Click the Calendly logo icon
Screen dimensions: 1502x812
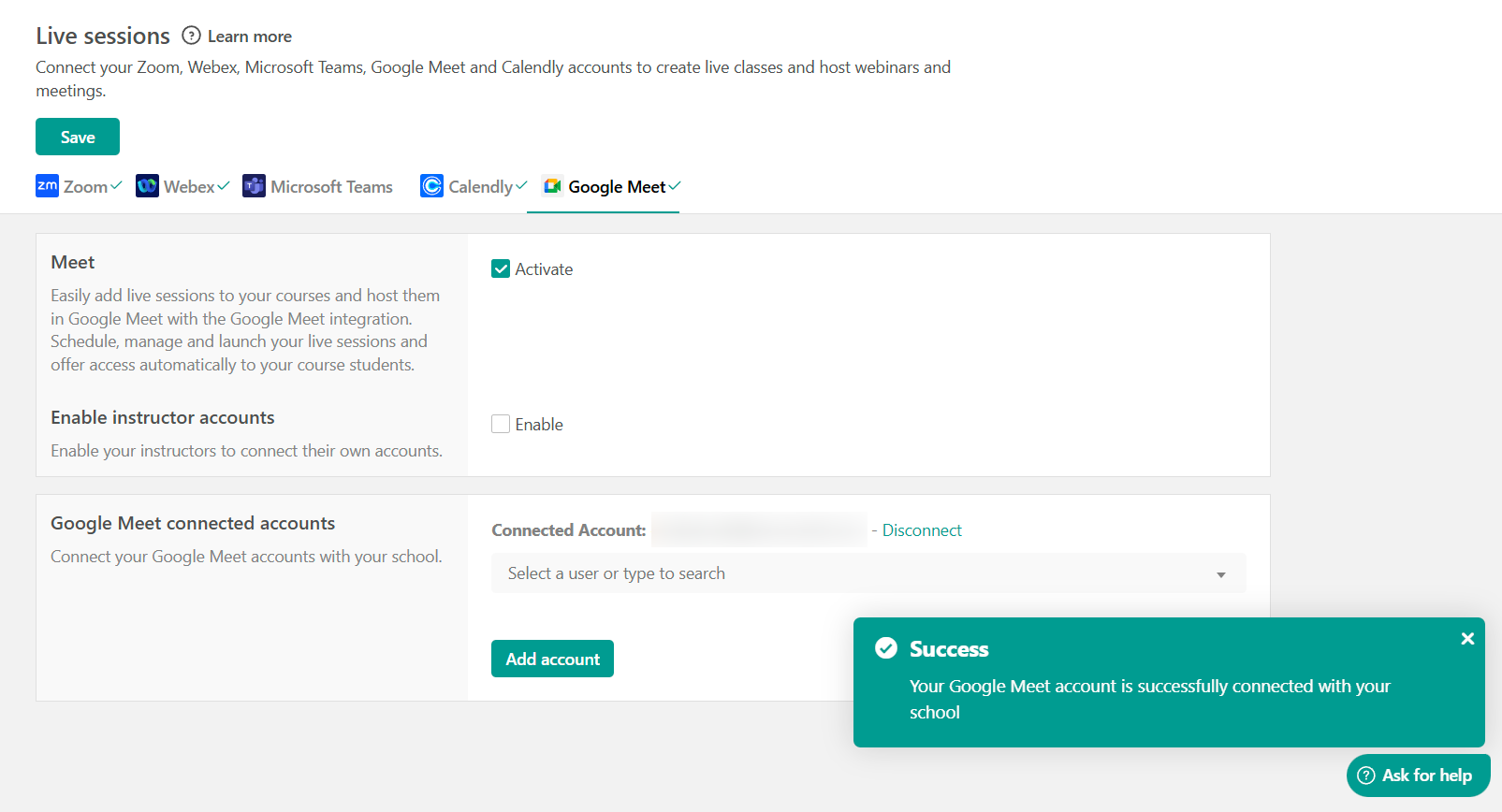(431, 185)
